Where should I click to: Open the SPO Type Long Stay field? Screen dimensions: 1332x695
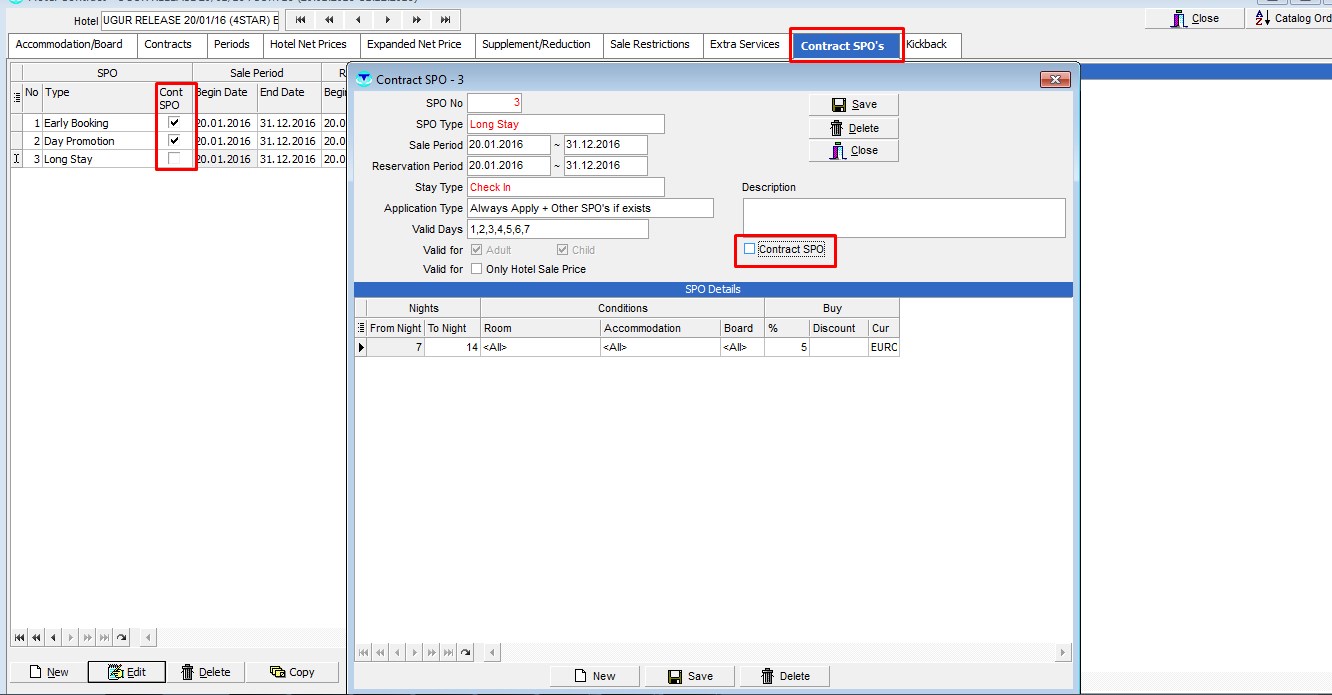point(565,124)
